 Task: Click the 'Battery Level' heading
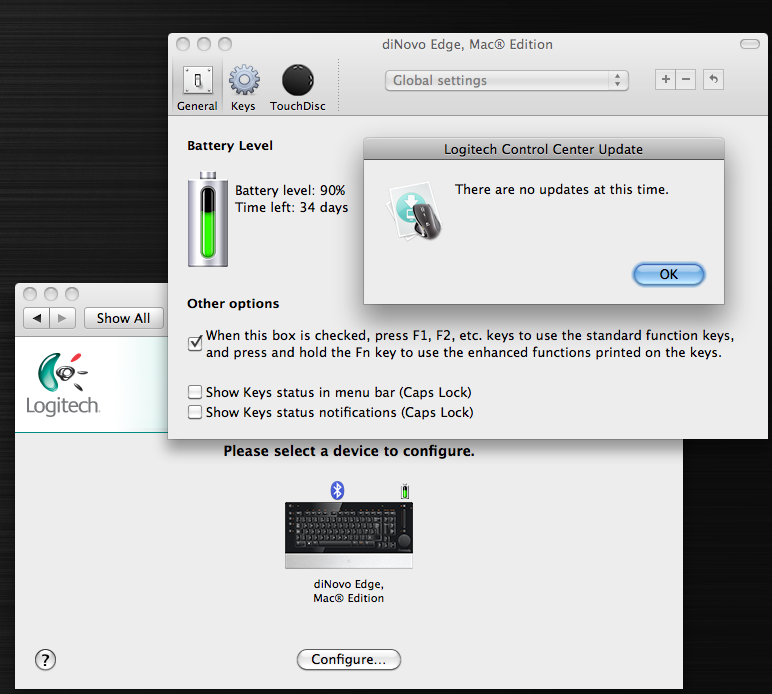coord(230,146)
